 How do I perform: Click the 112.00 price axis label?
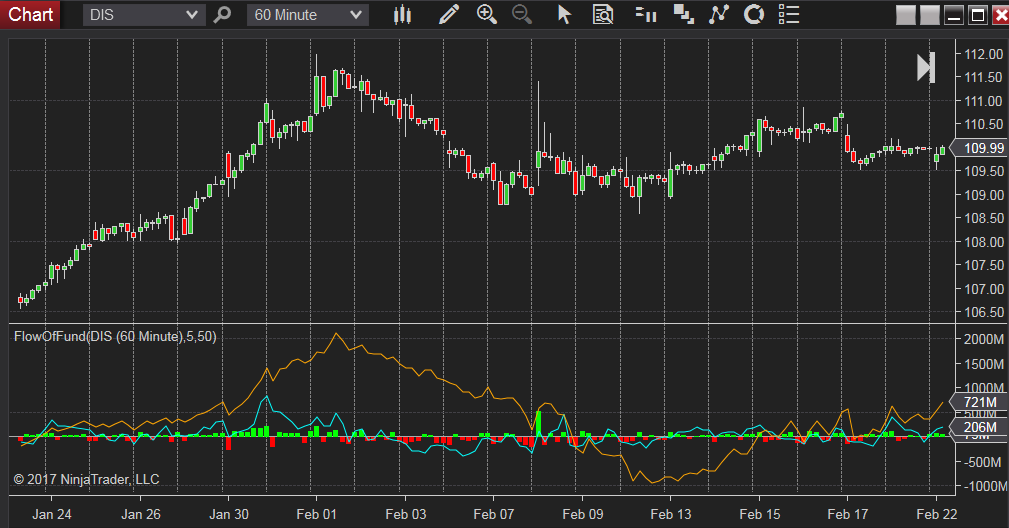tap(983, 54)
